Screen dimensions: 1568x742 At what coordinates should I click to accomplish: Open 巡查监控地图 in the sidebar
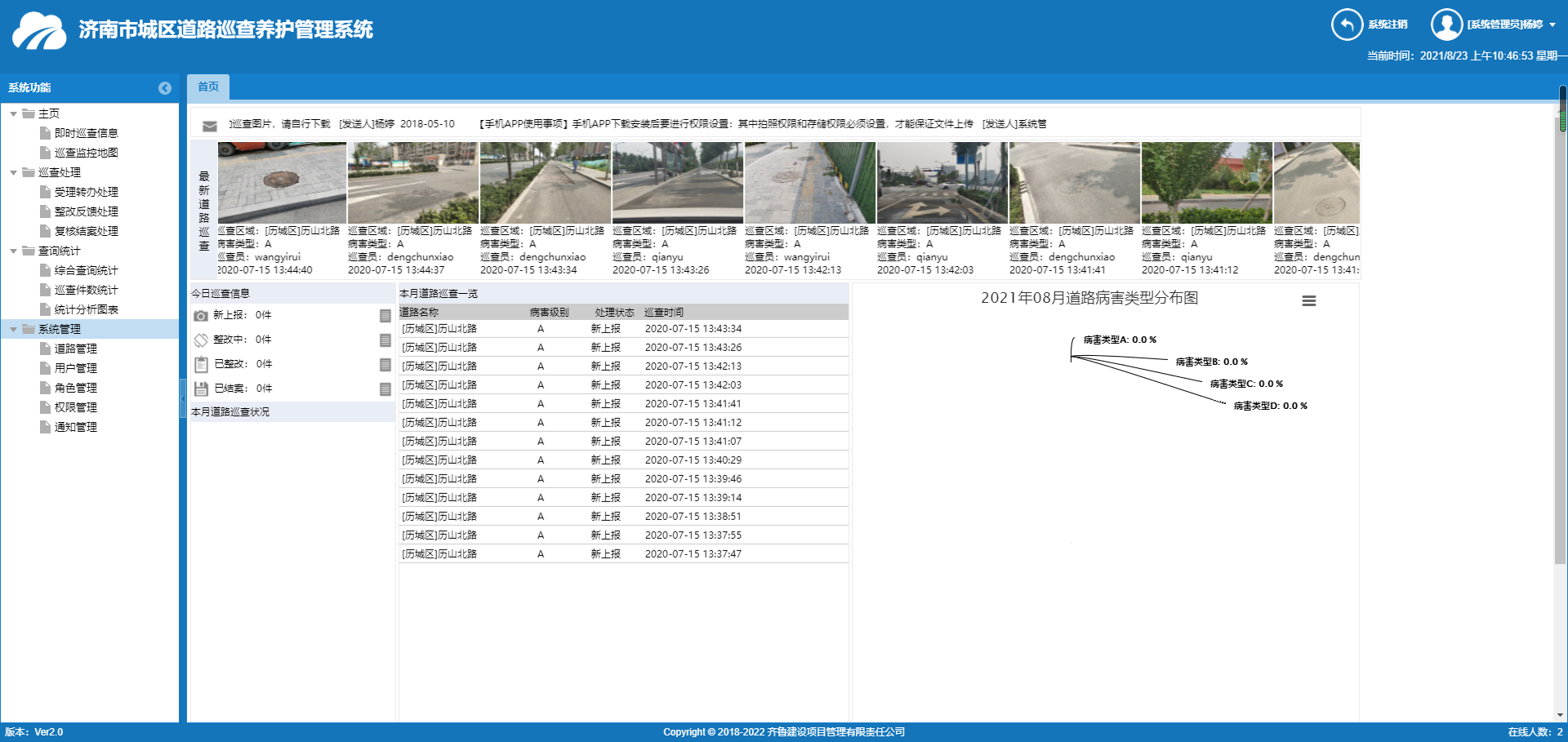[86, 153]
